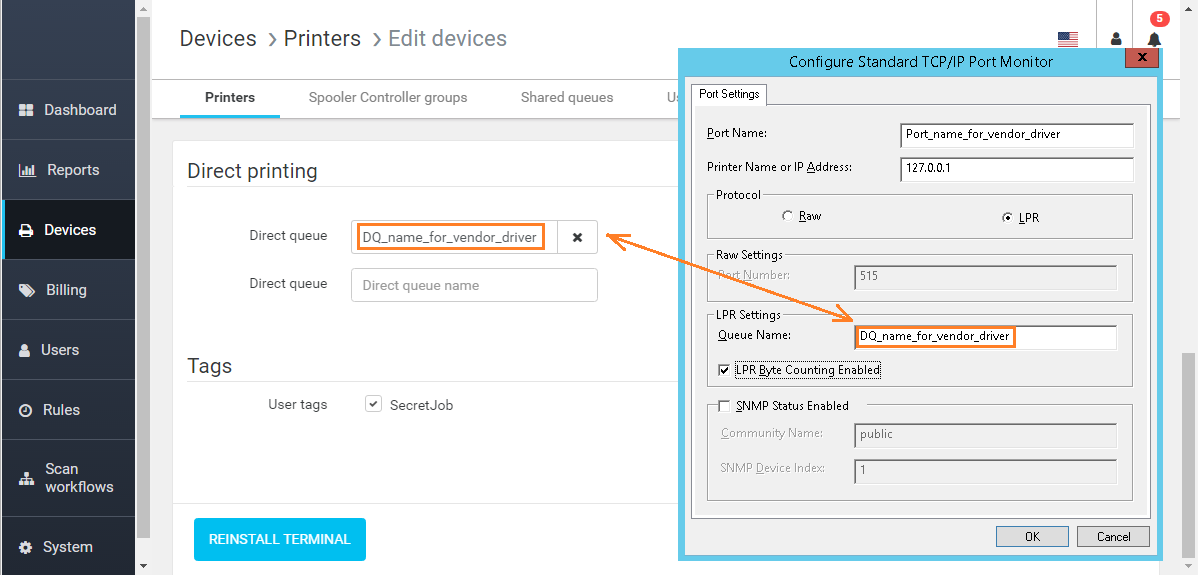
Task: Click the empty Direct queue name field
Action: coord(474,285)
